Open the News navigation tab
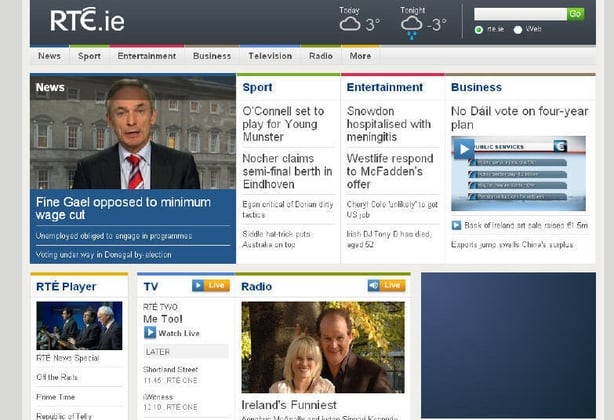This screenshot has width=614, height=420. [x=49, y=56]
